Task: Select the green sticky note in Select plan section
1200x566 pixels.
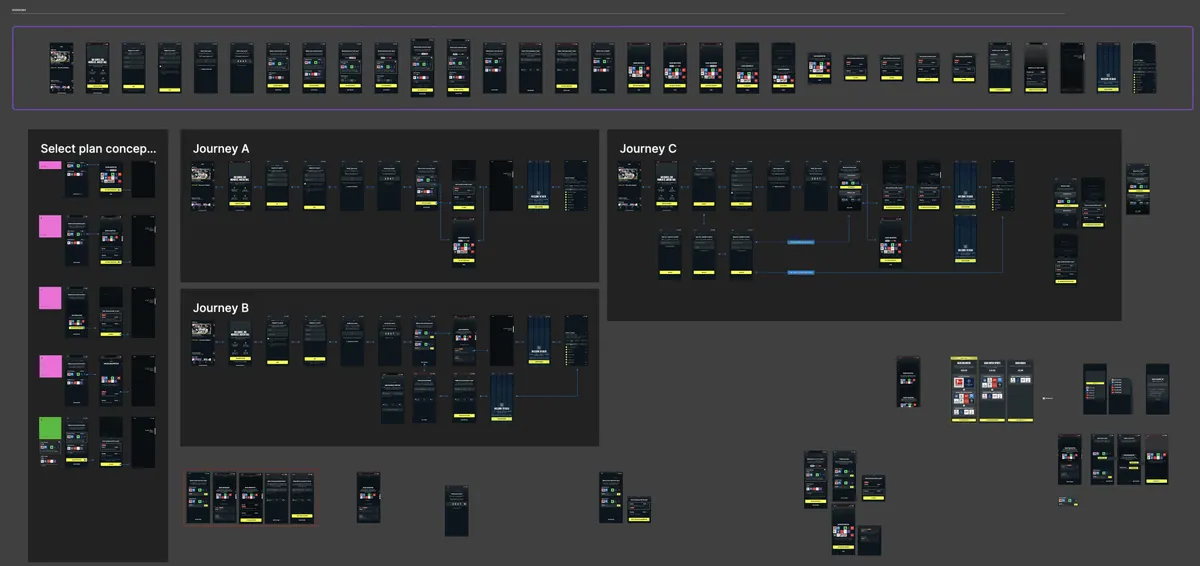Action: click(50, 429)
